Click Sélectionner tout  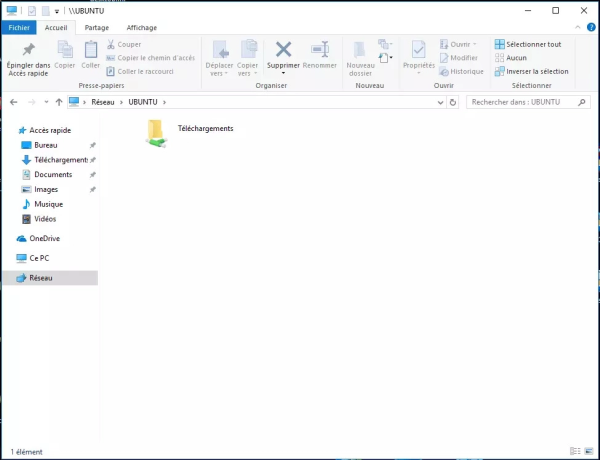(532, 44)
